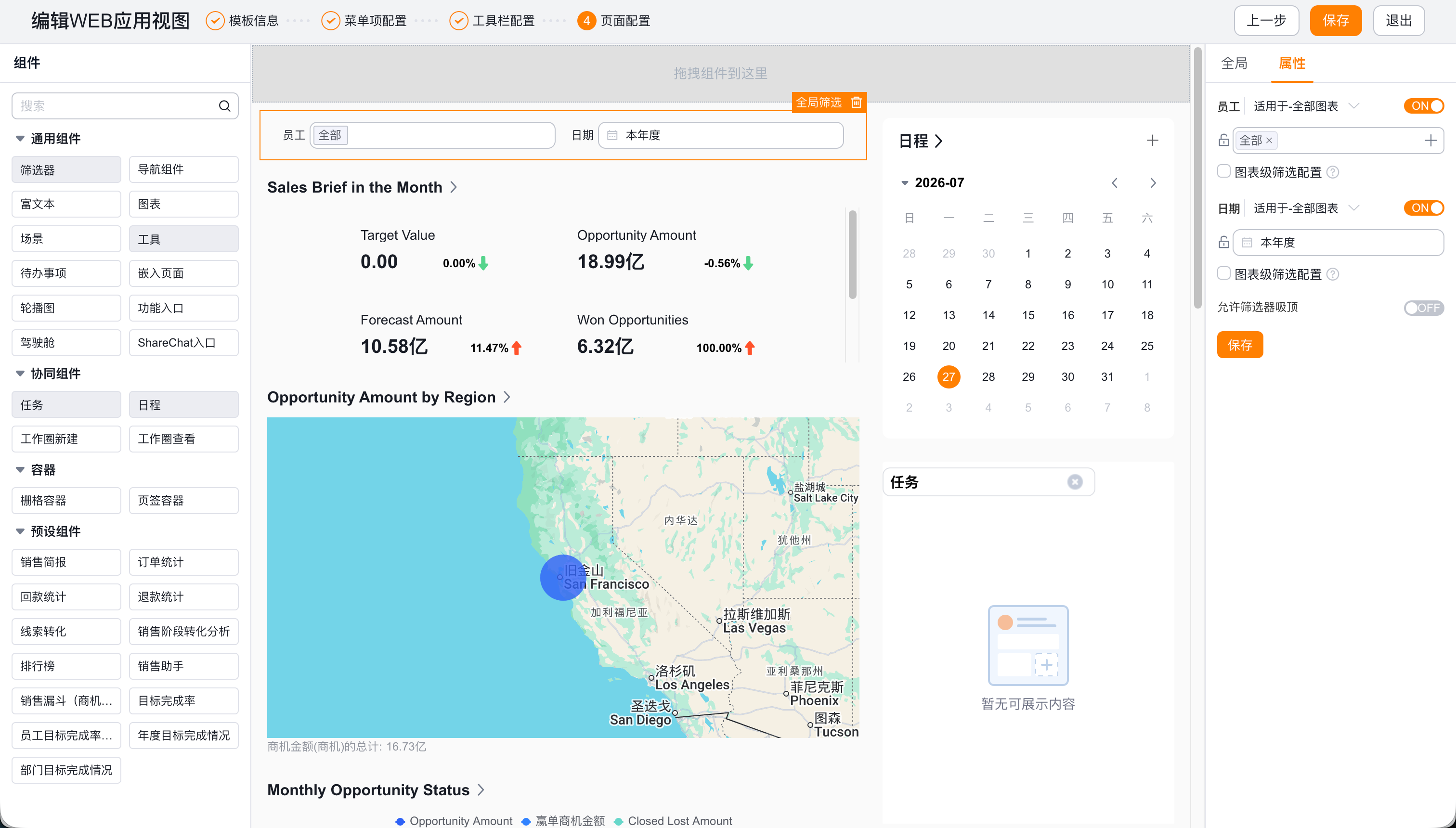The width and height of the screenshot is (1456, 828).
Task: Collapse the 协同组件 section
Action: tap(20, 374)
